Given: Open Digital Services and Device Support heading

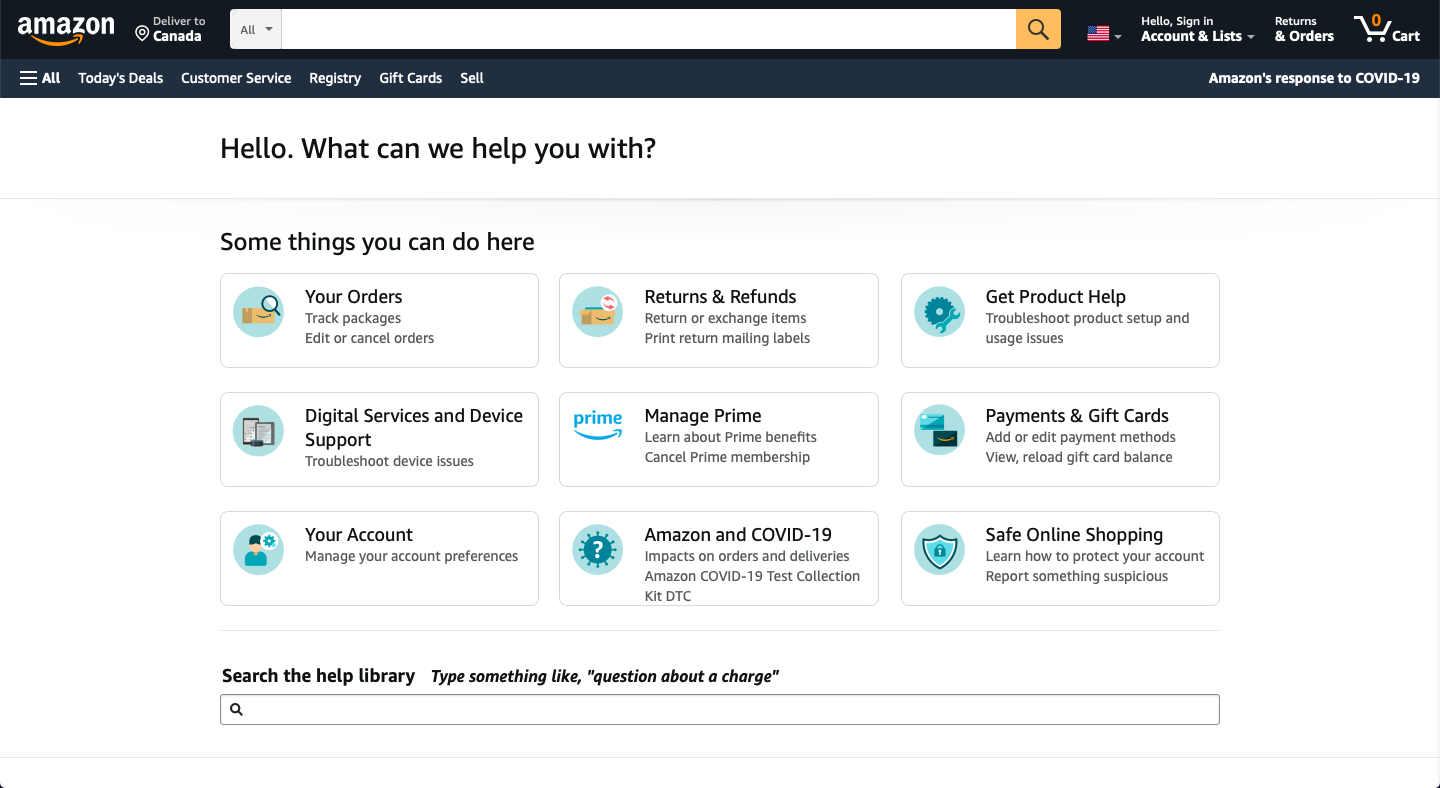Looking at the screenshot, I should point(414,428).
